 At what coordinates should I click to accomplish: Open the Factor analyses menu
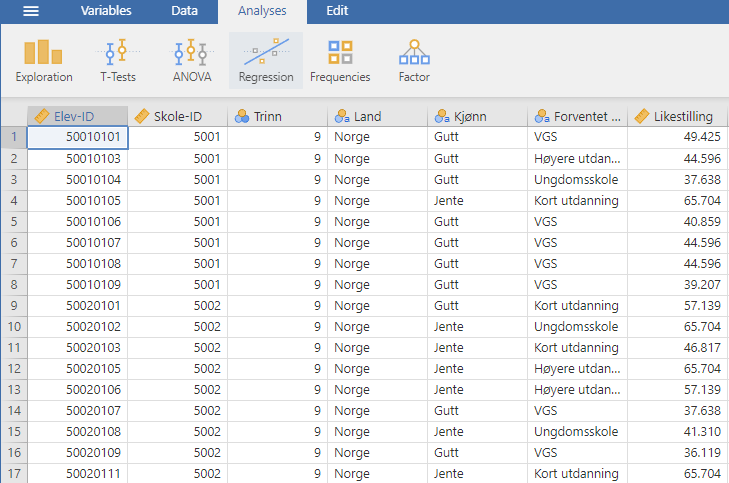click(x=414, y=61)
